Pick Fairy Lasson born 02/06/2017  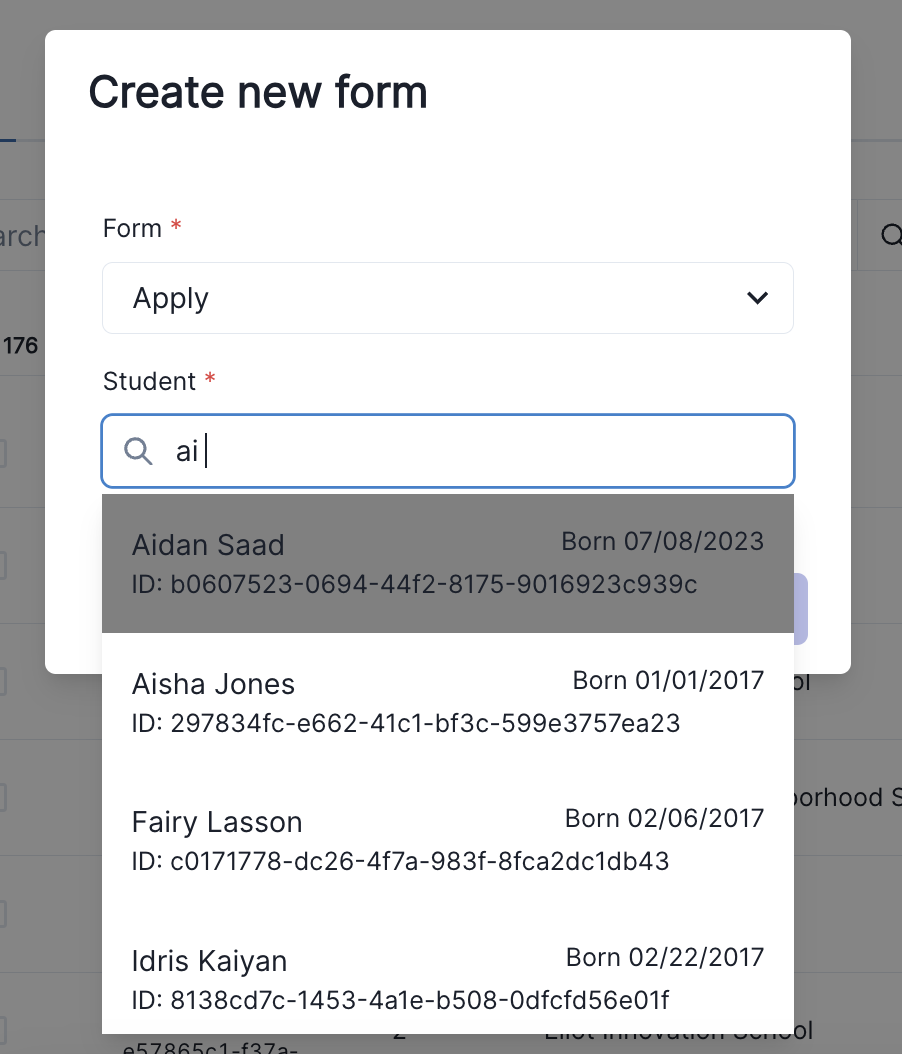pyautogui.click(x=447, y=839)
